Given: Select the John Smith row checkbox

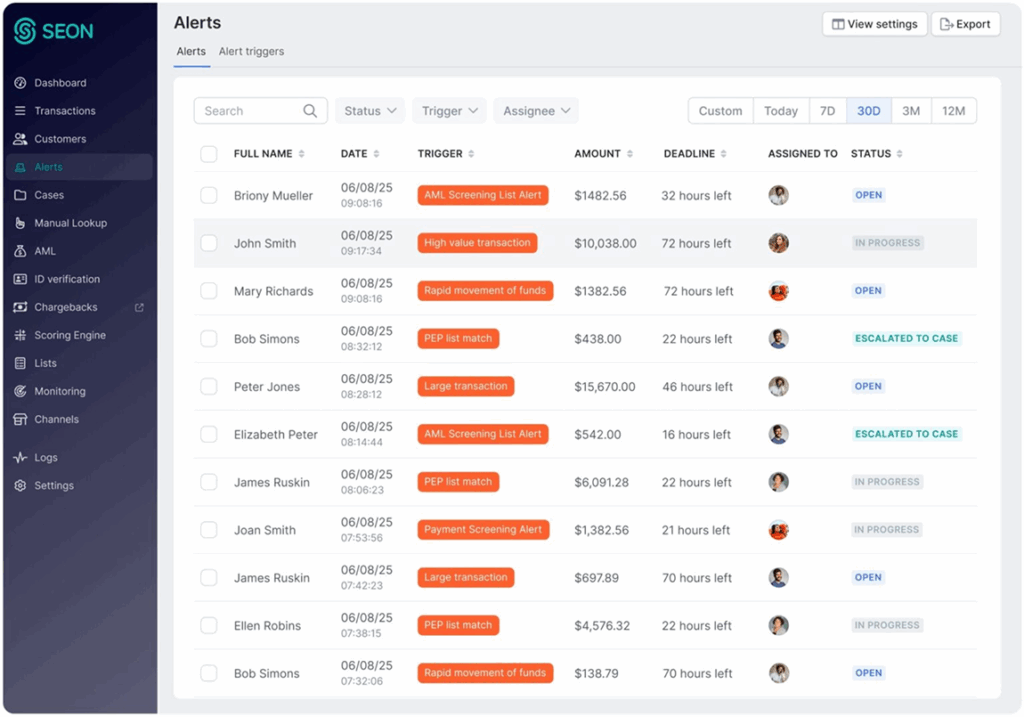Looking at the screenshot, I should [208, 243].
